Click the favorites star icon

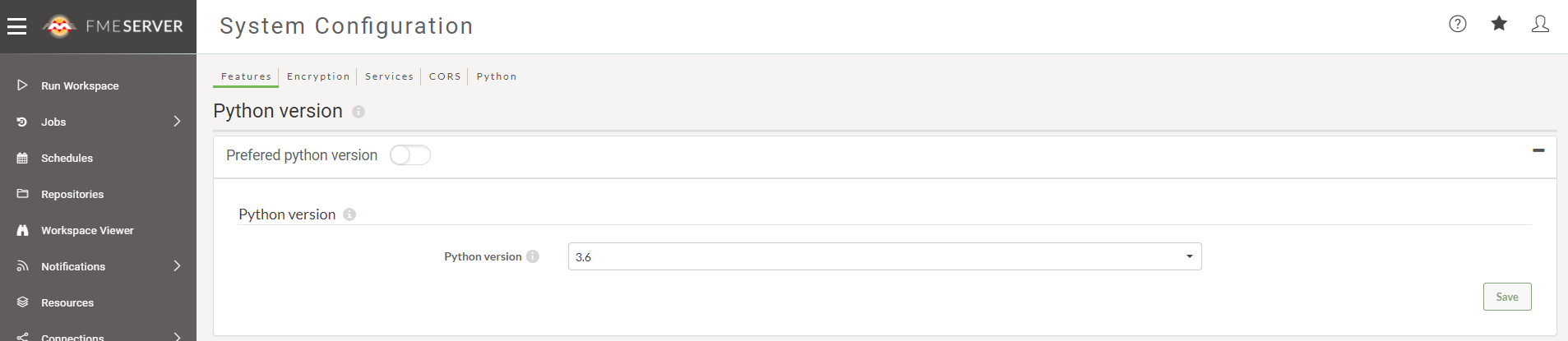1499,23
